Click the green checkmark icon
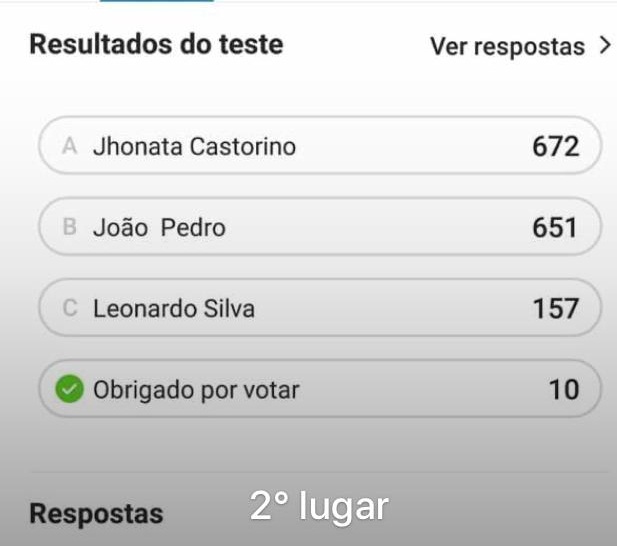The width and height of the screenshot is (617, 546). tap(70, 389)
